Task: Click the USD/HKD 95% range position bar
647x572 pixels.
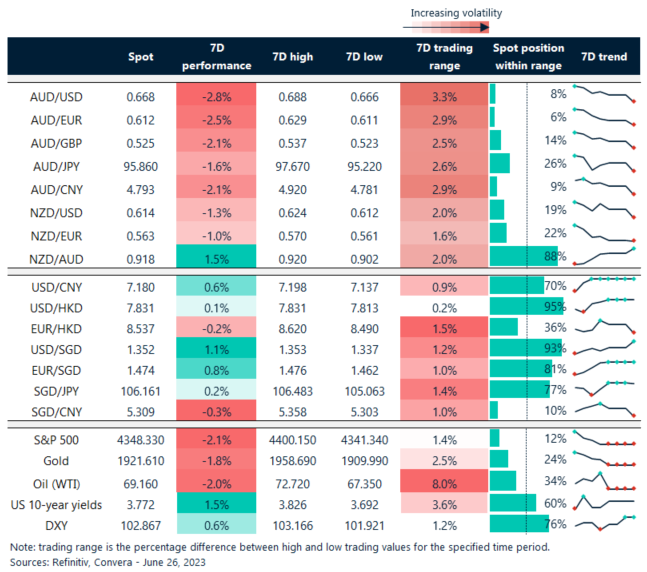Action: pyautogui.click(x=523, y=305)
